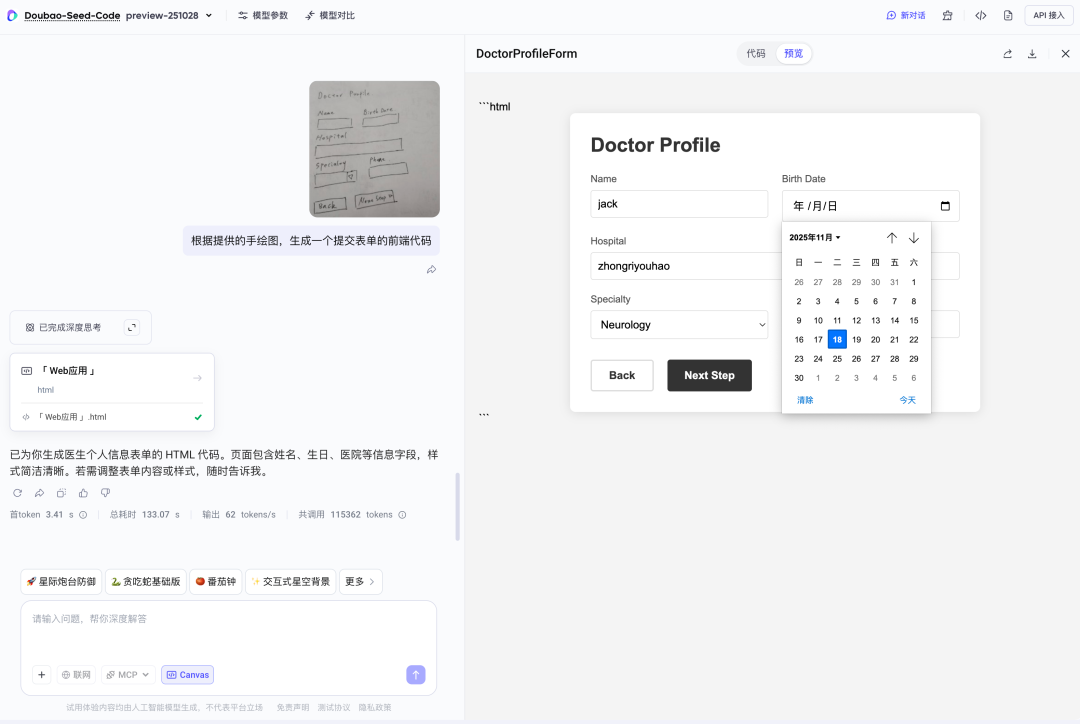Toggle the Canvas mode button

click(187, 674)
